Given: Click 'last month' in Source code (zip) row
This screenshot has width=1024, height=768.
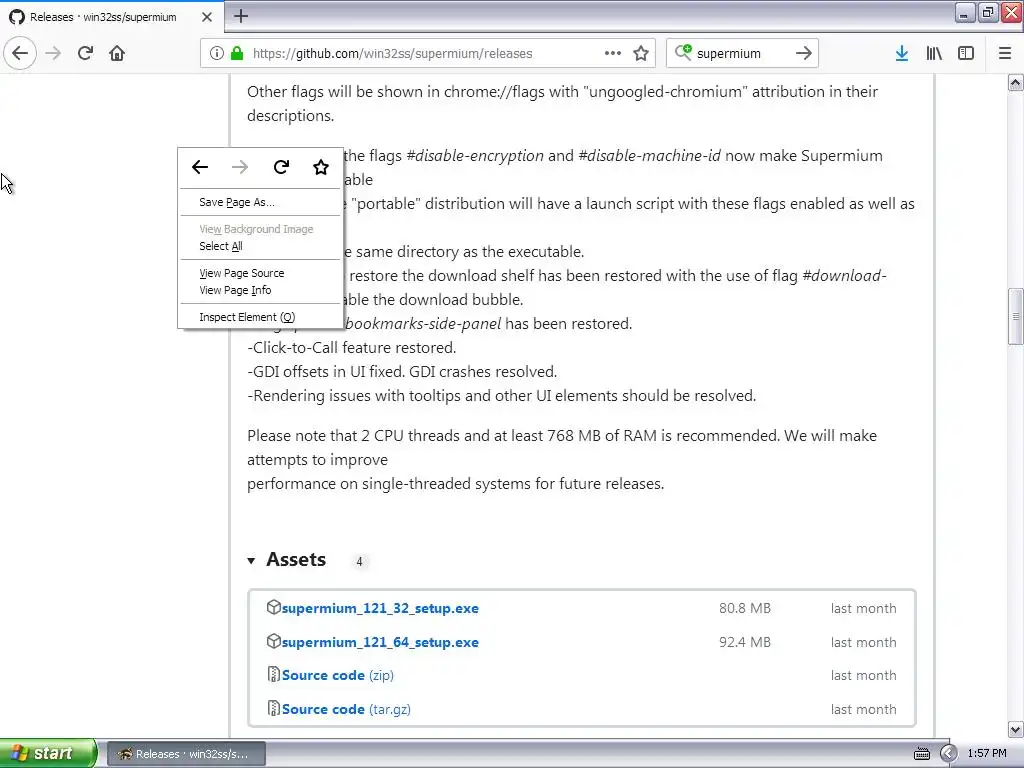Looking at the screenshot, I should point(863,675).
